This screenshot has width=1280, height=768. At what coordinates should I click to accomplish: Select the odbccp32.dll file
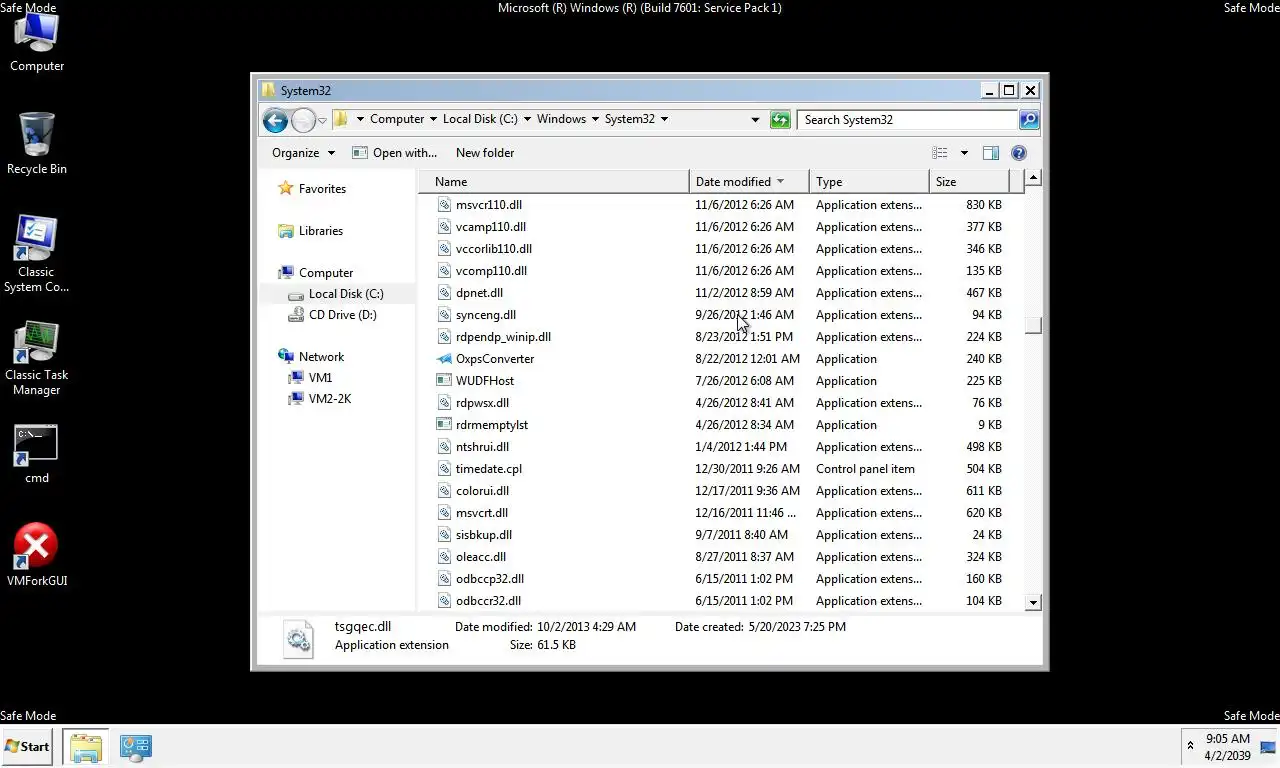coord(490,579)
